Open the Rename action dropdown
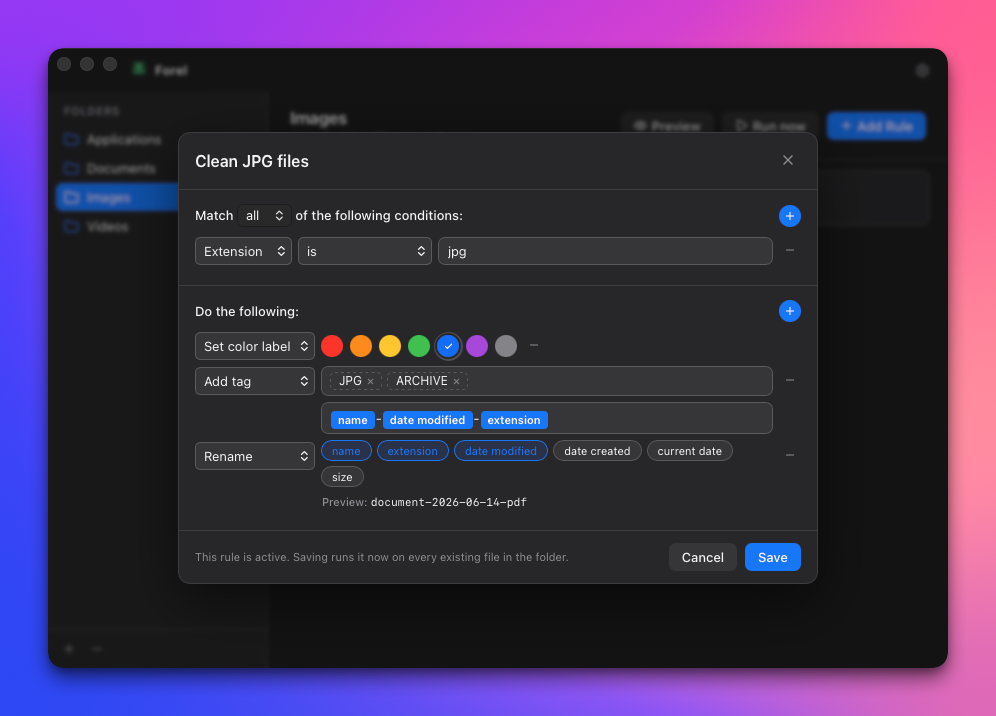The image size is (996, 716). pyautogui.click(x=255, y=456)
